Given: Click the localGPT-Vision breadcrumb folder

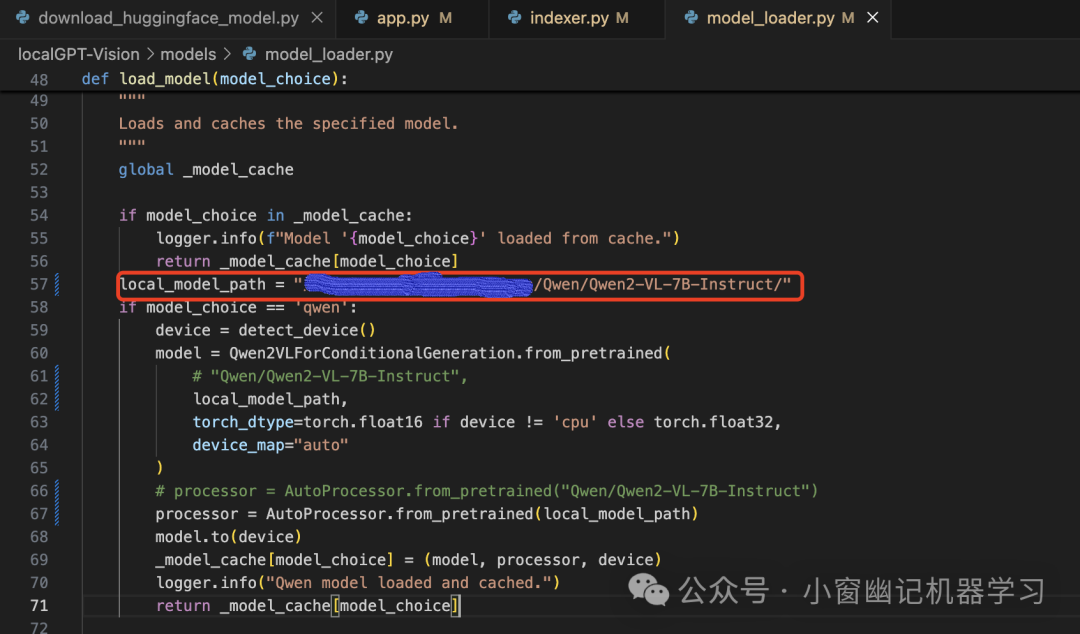Looking at the screenshot, I should pos(79,54).
